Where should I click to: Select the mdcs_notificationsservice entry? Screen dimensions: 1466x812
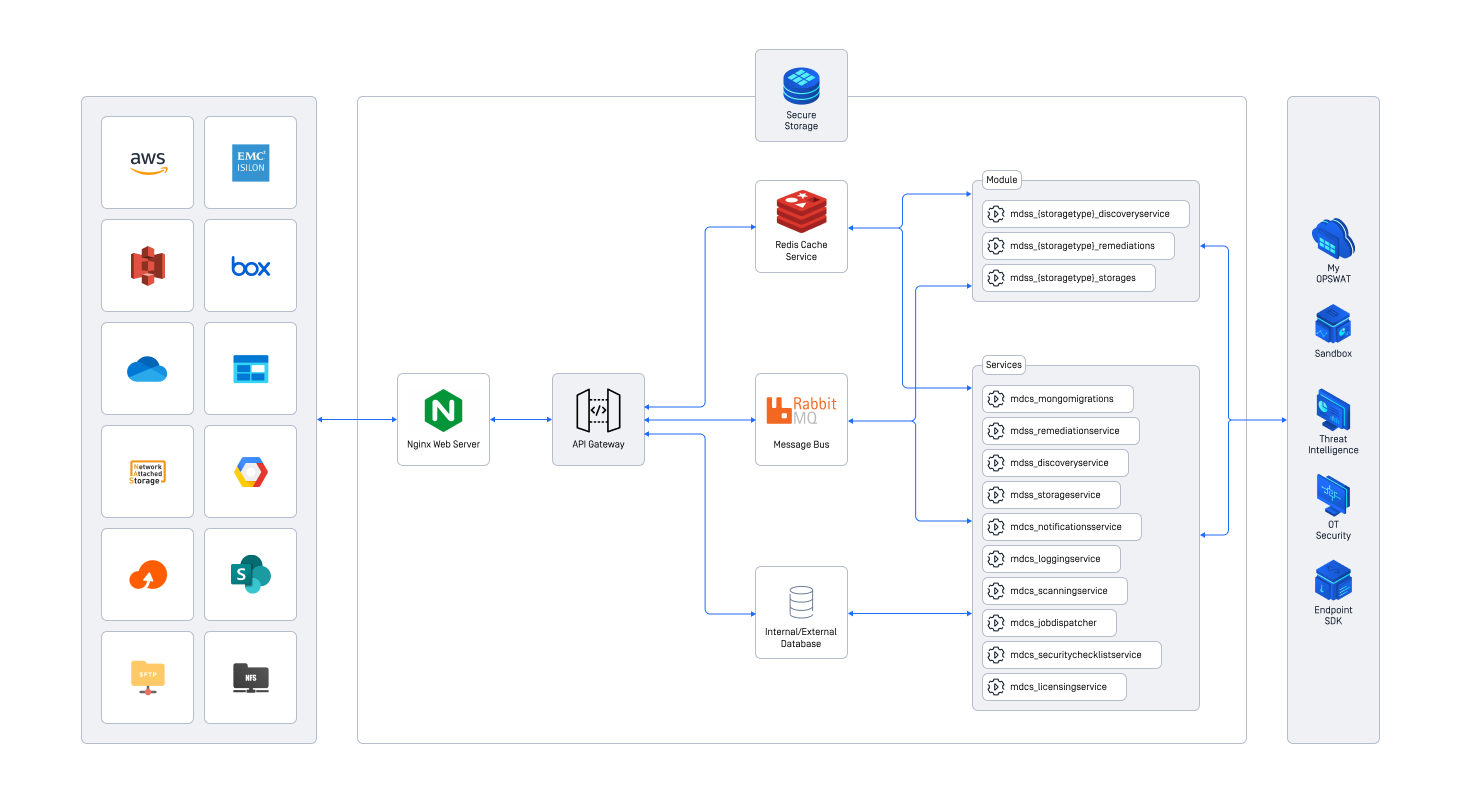[1062, 527]
